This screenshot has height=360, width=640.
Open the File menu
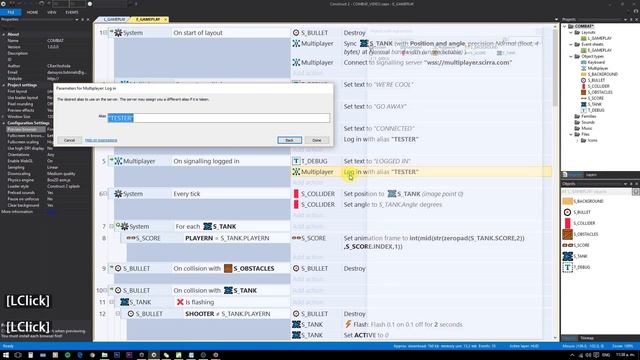[x=11, y=12]
